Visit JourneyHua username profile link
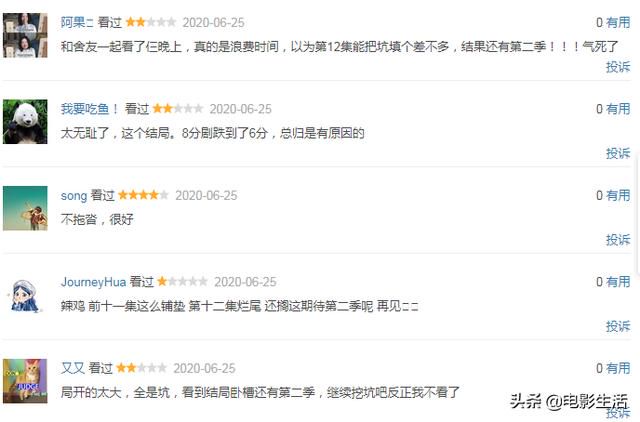 tap(93, 282)
